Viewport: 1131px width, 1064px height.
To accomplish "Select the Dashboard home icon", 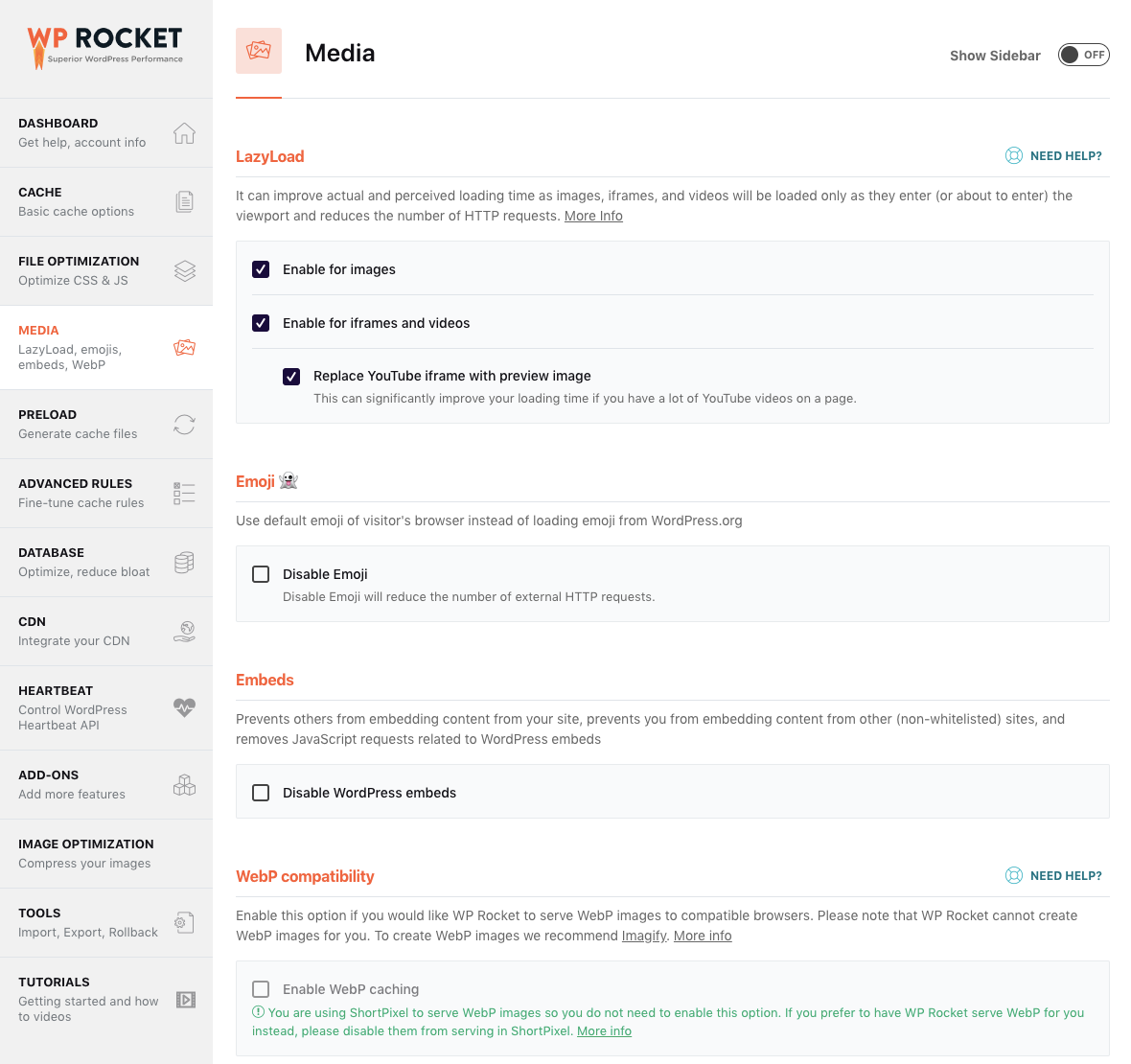I will [x=184, y=133].
